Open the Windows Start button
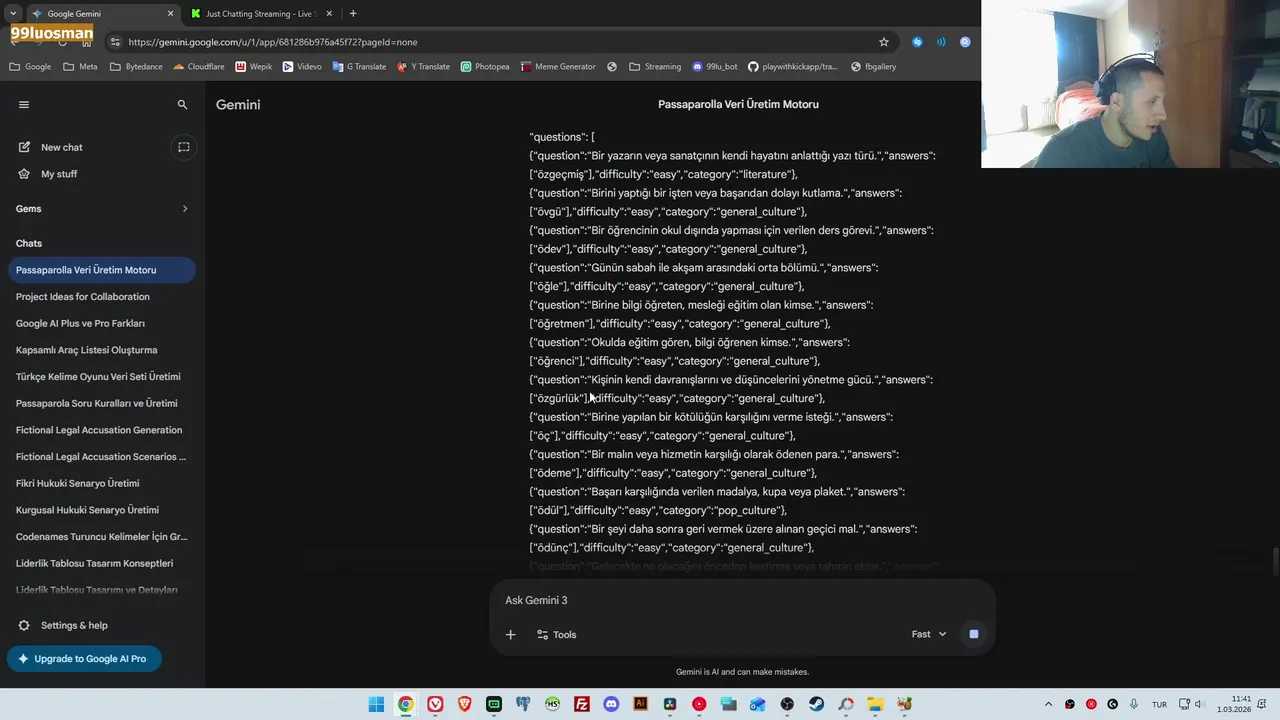 [x=376, y=704]
